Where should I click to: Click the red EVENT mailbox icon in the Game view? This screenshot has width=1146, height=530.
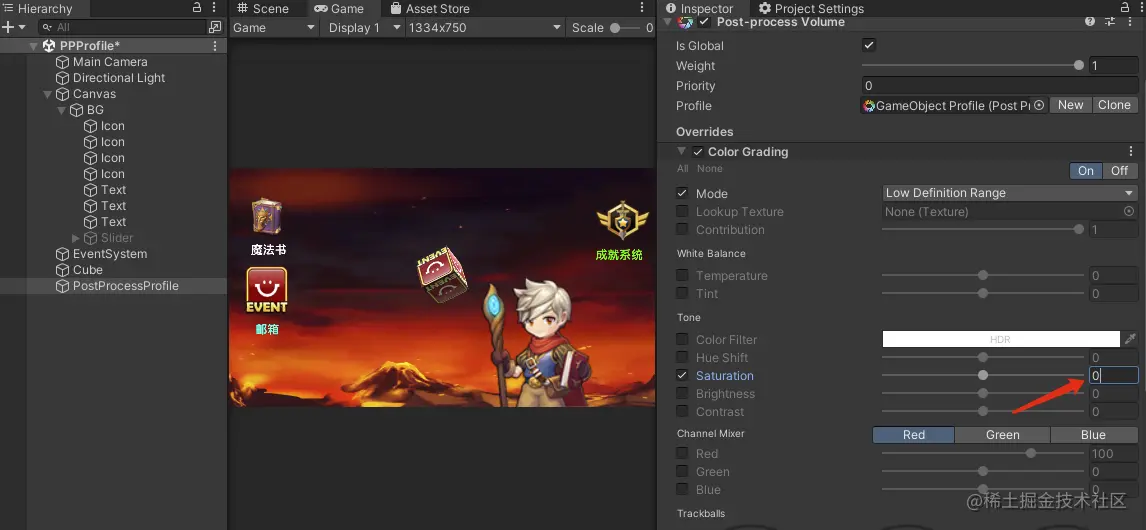pyautogui.click(x=267, y=290)
